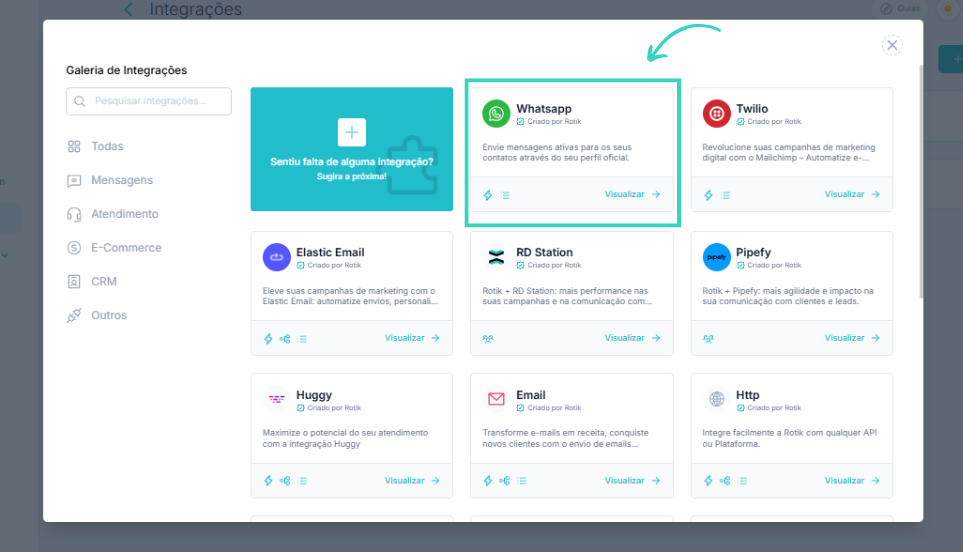
Task: Click the Pesquisar integrações search field
Action: (x=149, y=101)
